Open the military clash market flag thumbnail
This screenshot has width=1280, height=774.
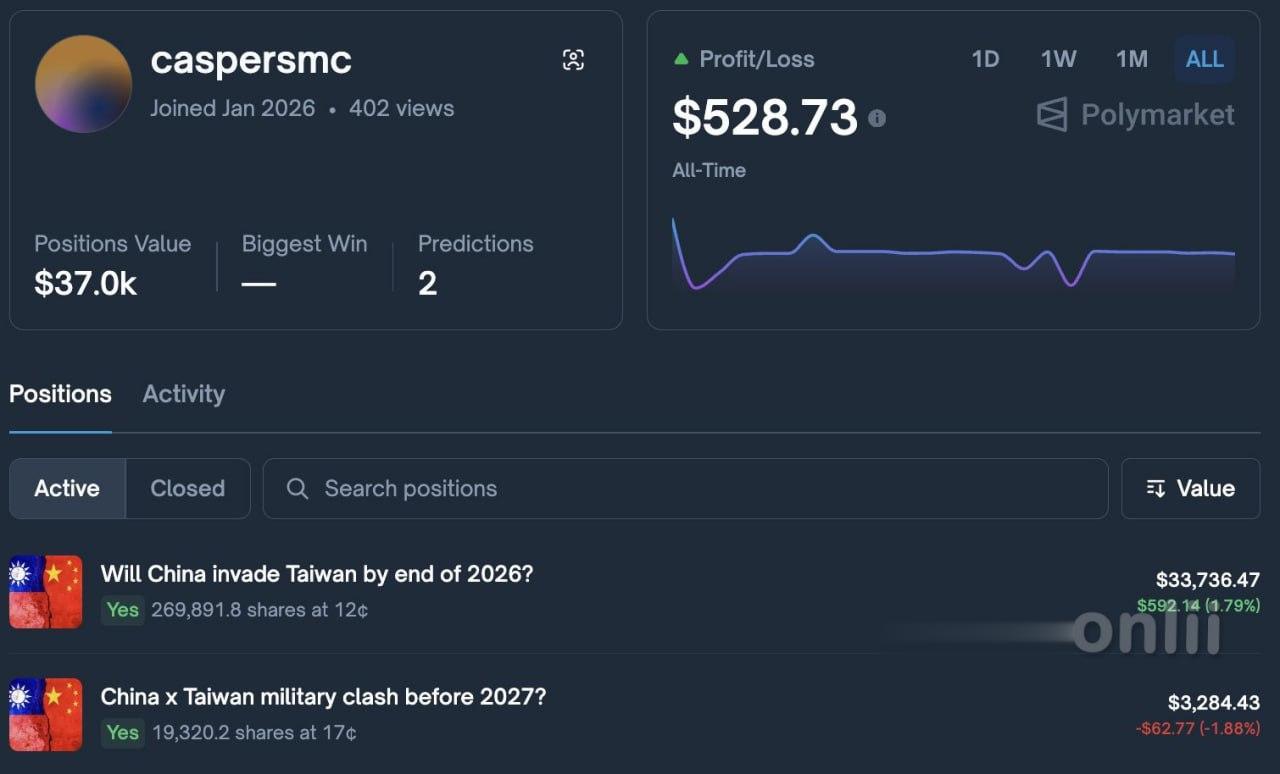pyautogui.click(x=46, y=714)
